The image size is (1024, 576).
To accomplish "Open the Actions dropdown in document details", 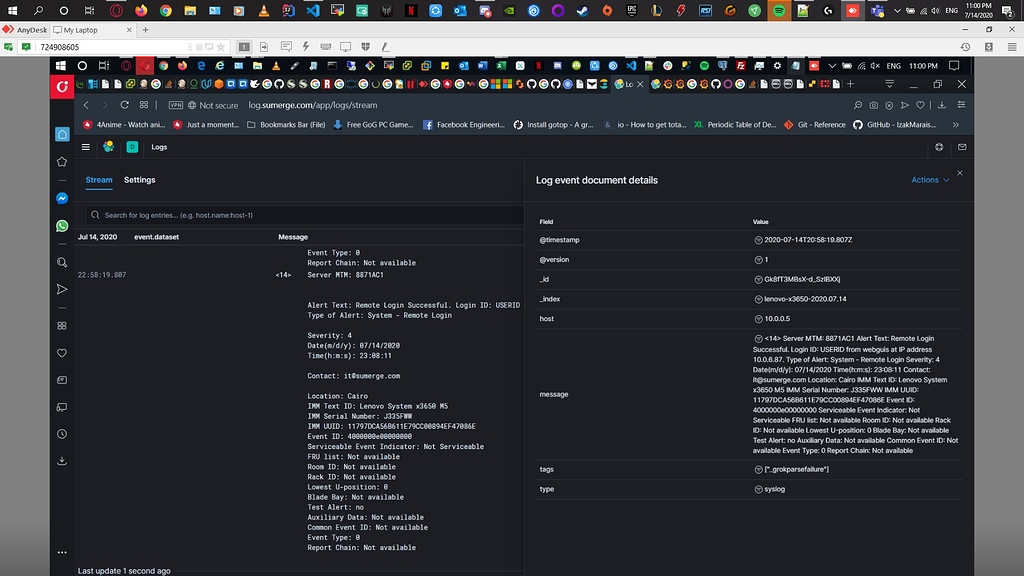I will click(929, 180).
